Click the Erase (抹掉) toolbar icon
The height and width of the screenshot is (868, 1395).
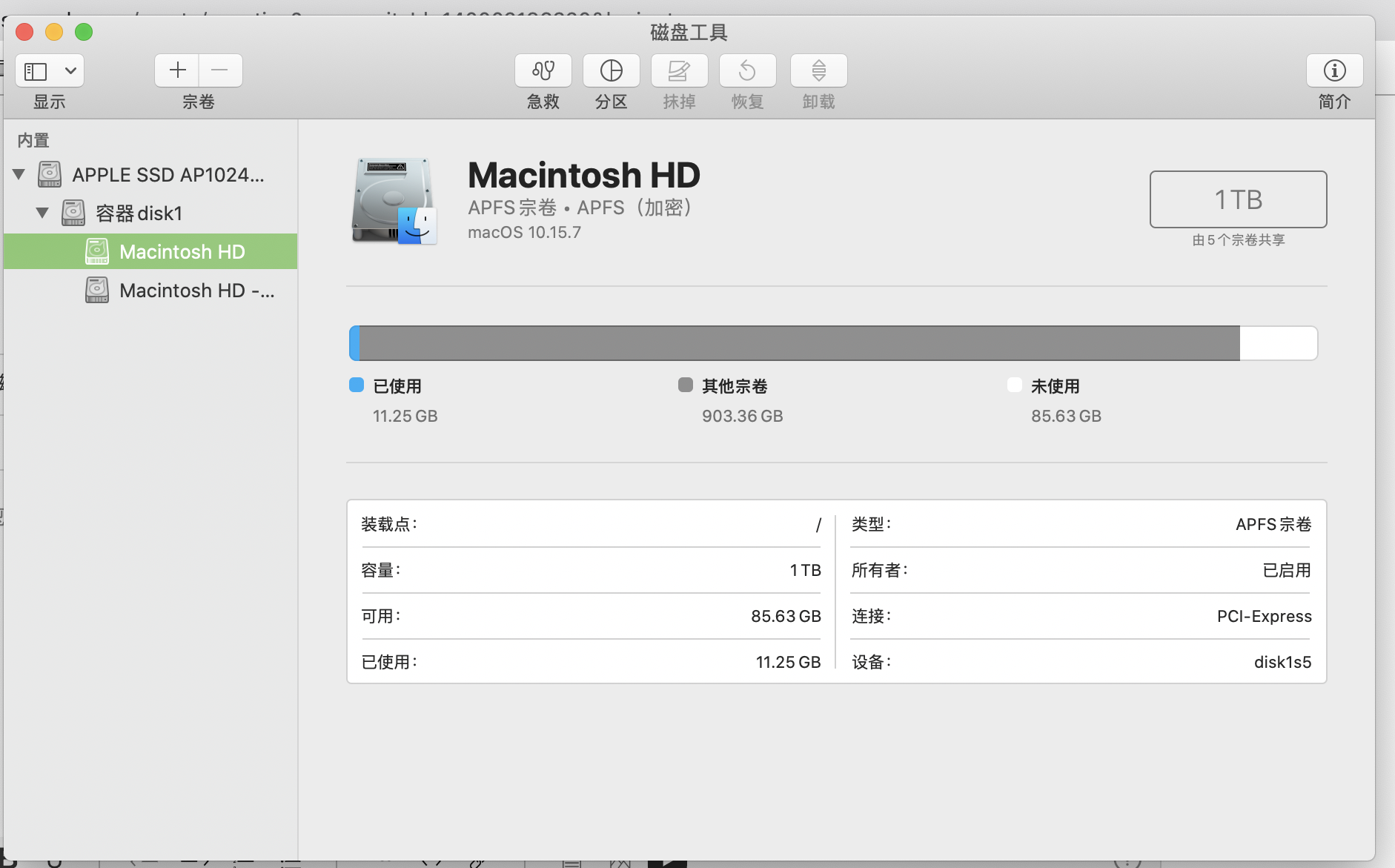[679, 71]
